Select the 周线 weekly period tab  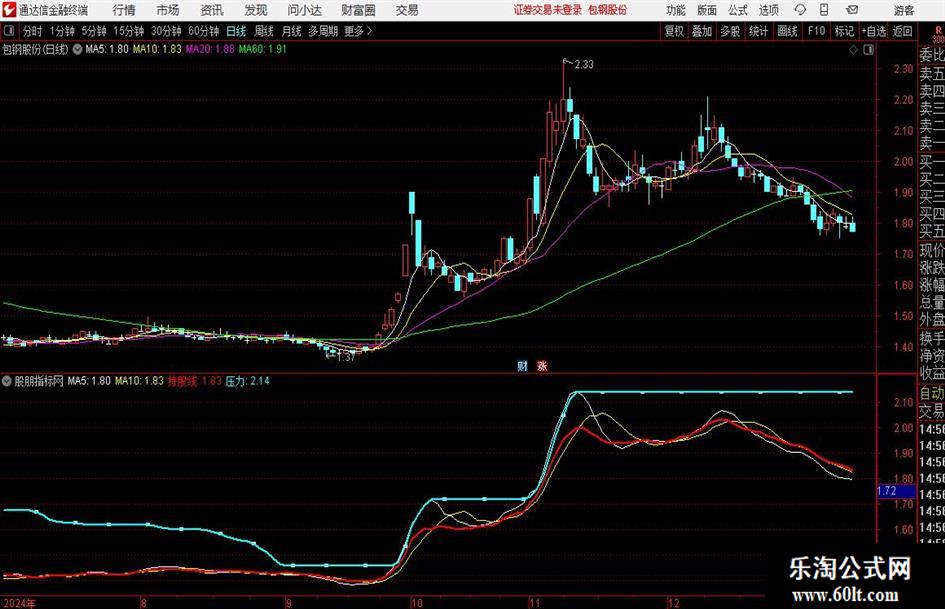click(x=263, y=31)
